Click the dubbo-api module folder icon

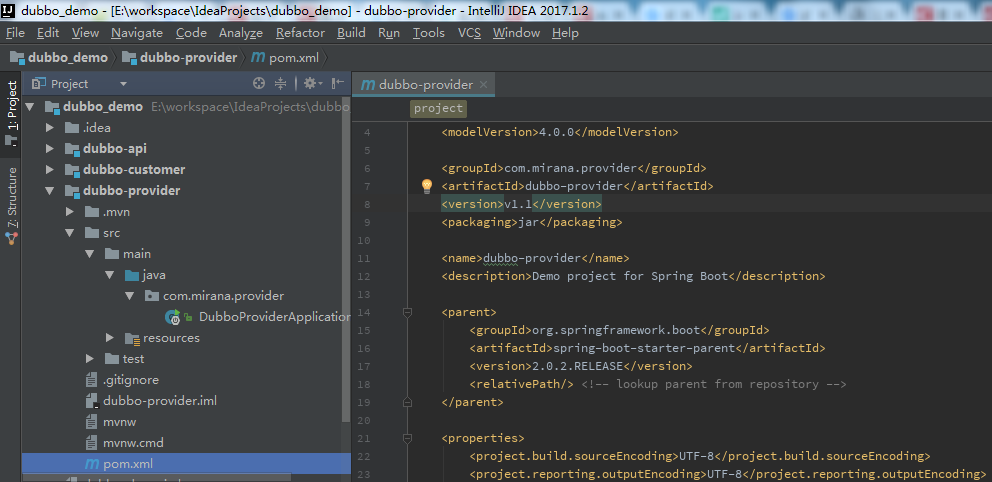[x=72, y=149]
